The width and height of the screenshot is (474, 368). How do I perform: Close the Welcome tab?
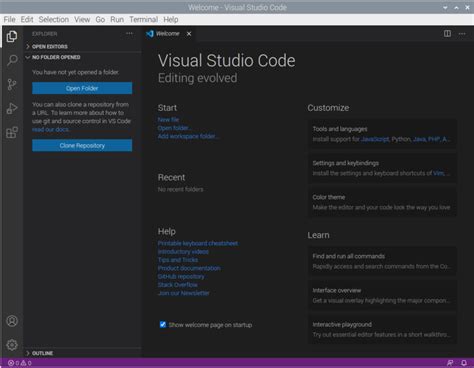189,34
